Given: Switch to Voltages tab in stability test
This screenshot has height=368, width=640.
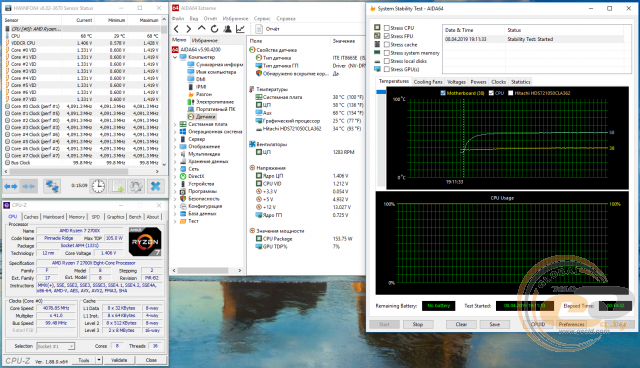Looking at the screenshot, I should click(x=456, y=82).
